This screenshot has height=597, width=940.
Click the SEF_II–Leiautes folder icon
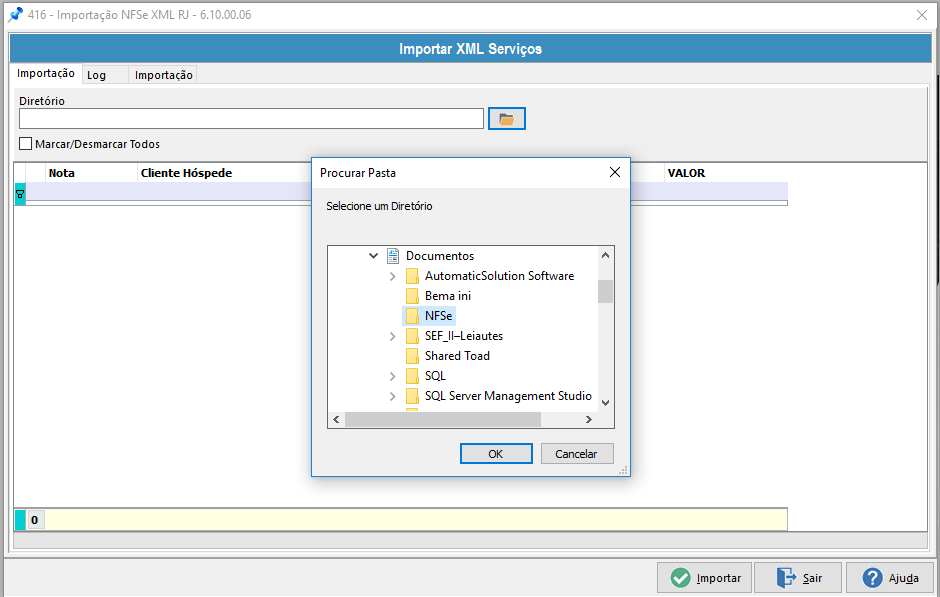pyautogui.click(x=412, y=336)
